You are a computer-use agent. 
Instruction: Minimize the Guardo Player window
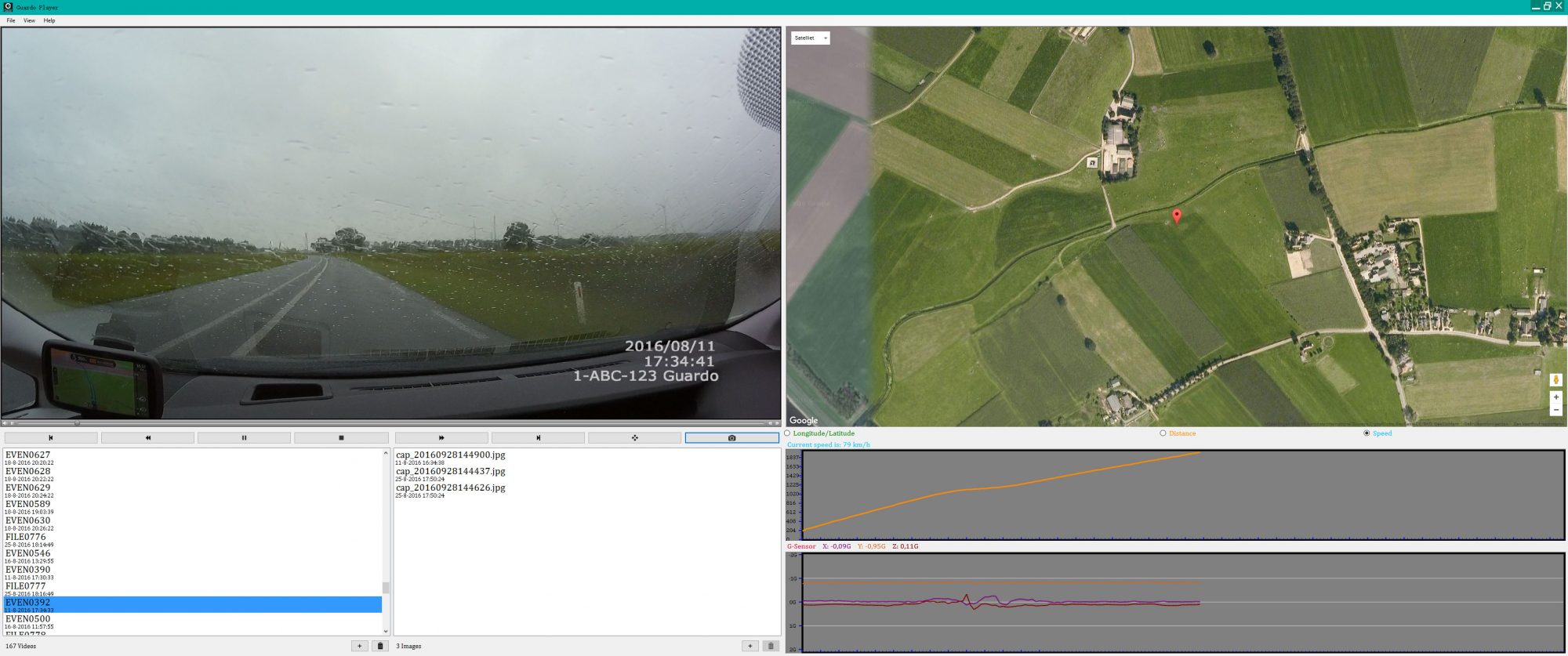tap(1536, 6)
